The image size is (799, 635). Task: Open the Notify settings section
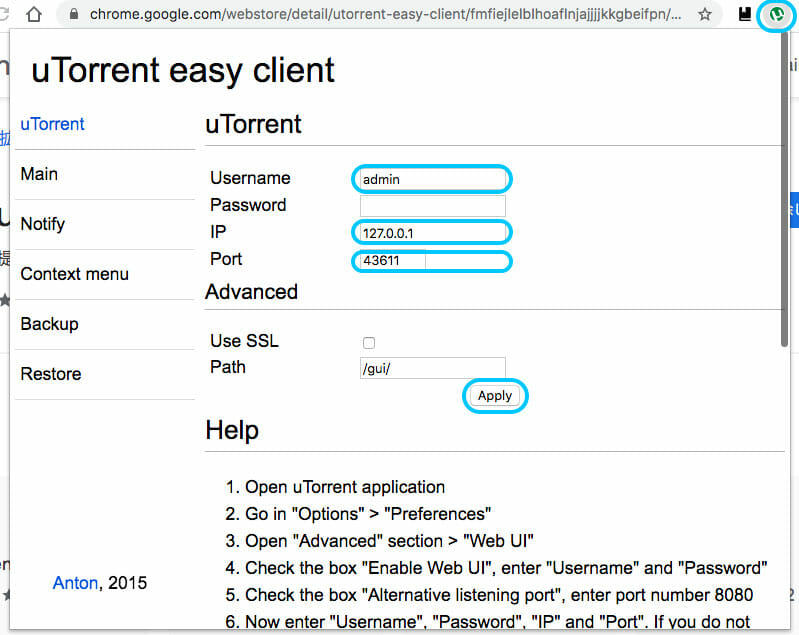(x=43, y=224)
